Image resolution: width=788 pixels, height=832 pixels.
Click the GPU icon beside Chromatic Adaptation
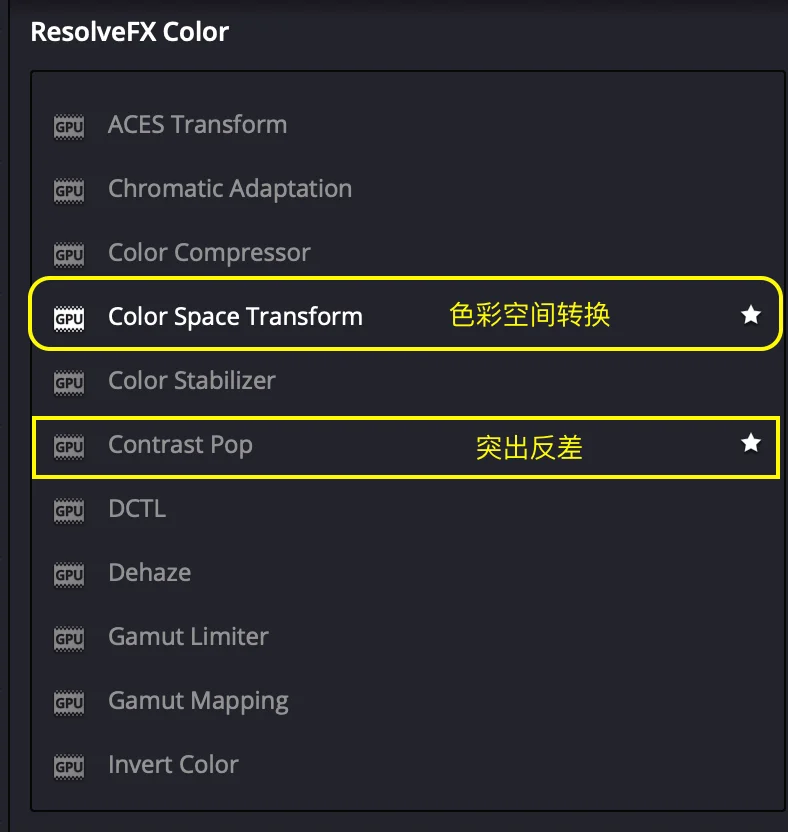(69, 190)
